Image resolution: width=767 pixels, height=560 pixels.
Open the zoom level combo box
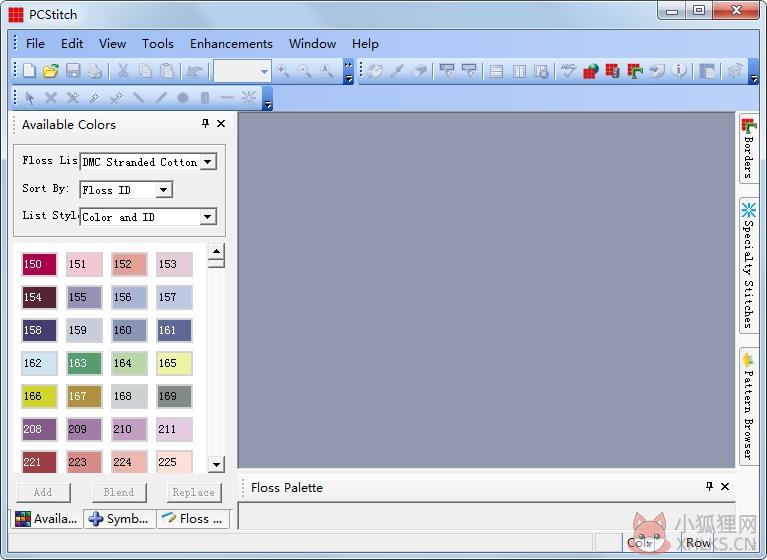point(243,71)
